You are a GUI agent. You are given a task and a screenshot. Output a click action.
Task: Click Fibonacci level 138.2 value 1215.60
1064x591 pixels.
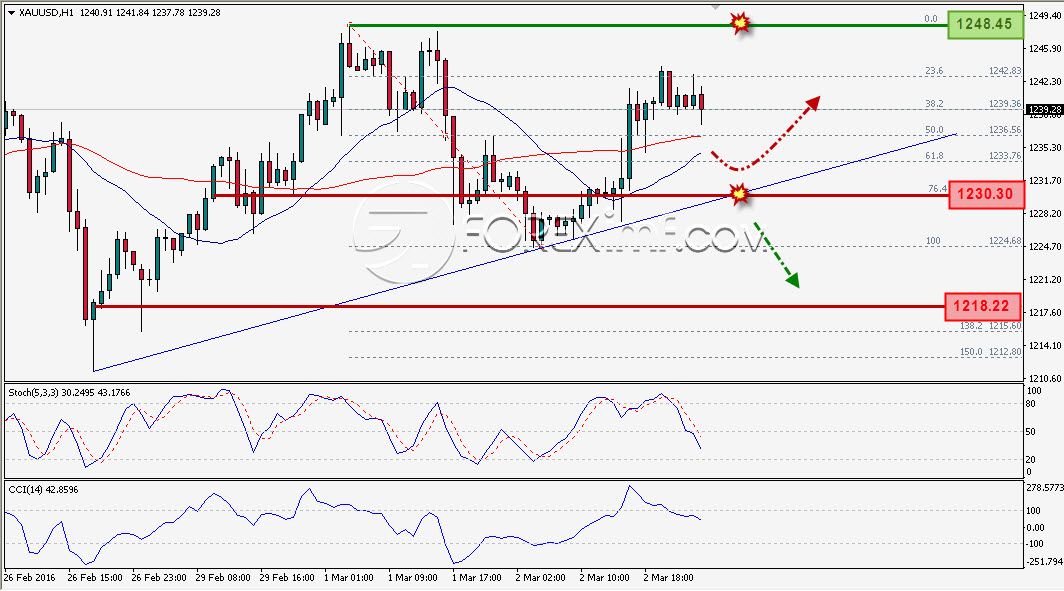pos(1005,326)
